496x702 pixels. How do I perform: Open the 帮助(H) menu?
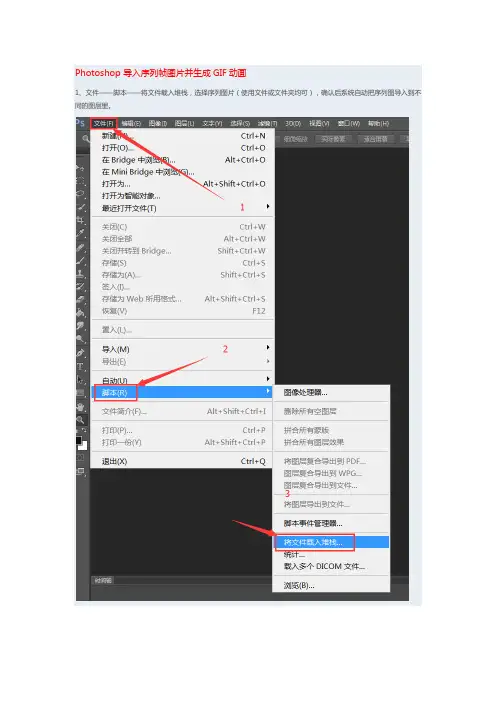click(378, 124)
